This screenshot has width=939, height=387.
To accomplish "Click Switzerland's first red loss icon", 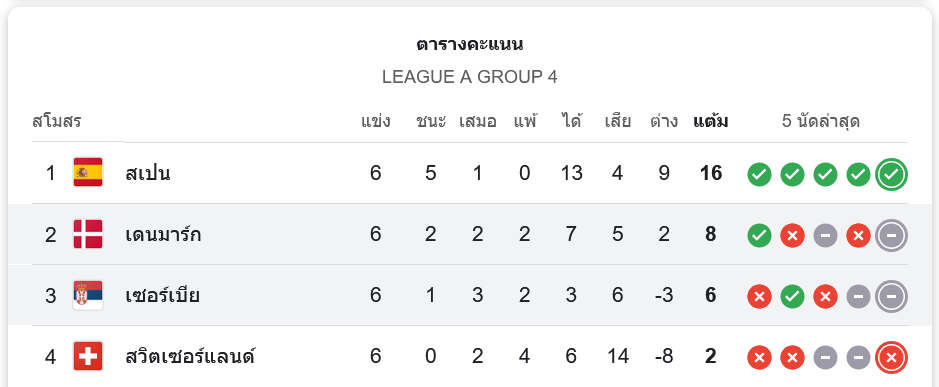I will click(x=759, y=358).
